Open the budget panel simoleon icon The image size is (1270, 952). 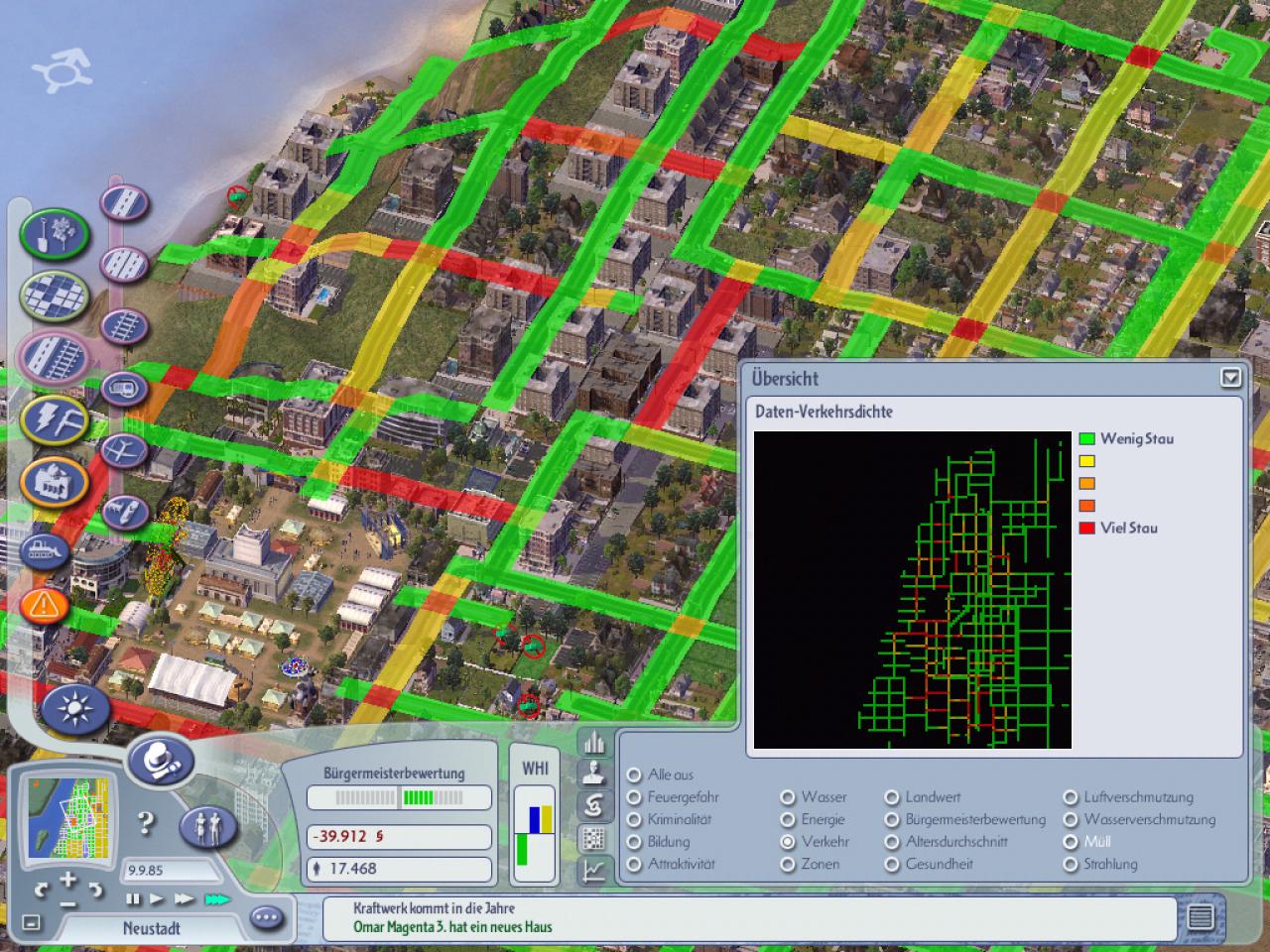click(x=594, y=804)
